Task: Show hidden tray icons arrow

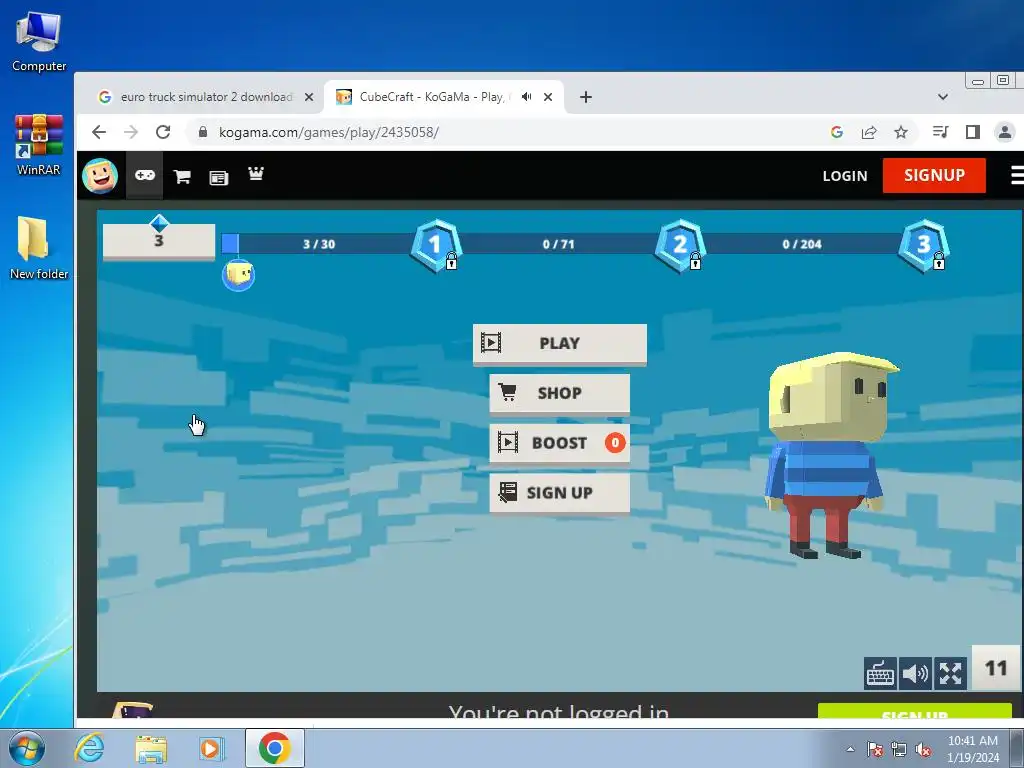Action: (x=850, y=749)
